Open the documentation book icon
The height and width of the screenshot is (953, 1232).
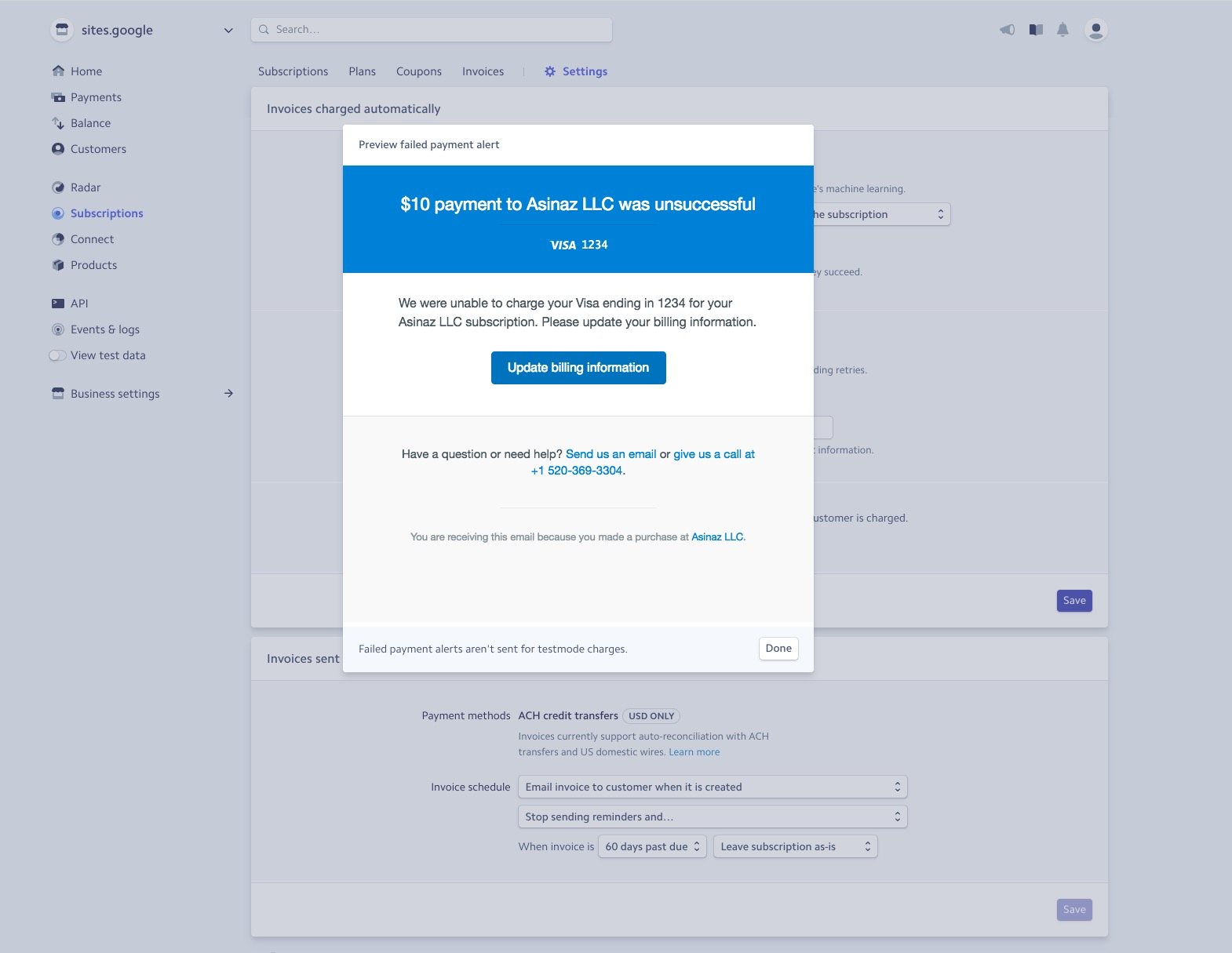coord(1036,30)
